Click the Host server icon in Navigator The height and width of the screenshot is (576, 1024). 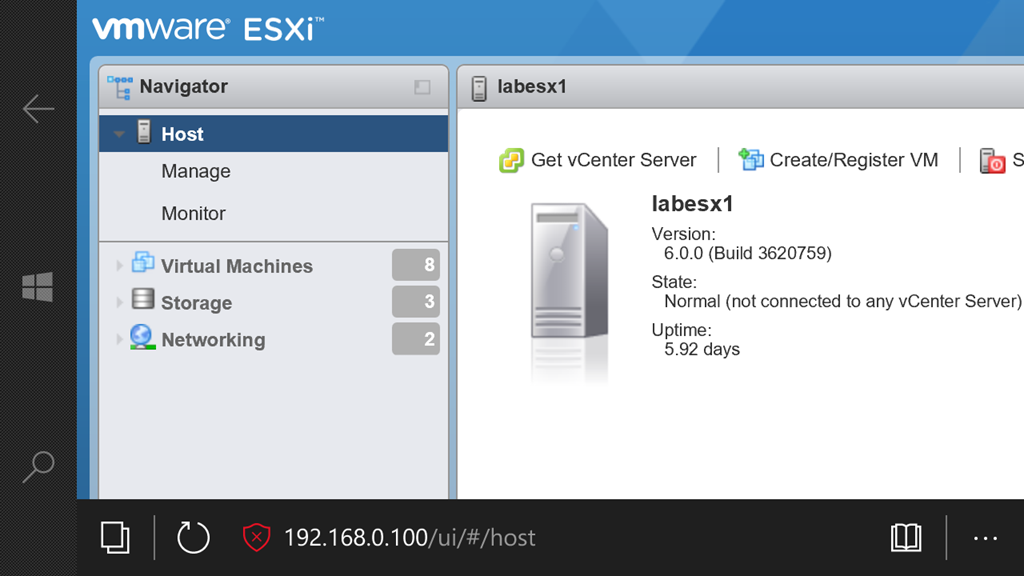pos(144,133)
